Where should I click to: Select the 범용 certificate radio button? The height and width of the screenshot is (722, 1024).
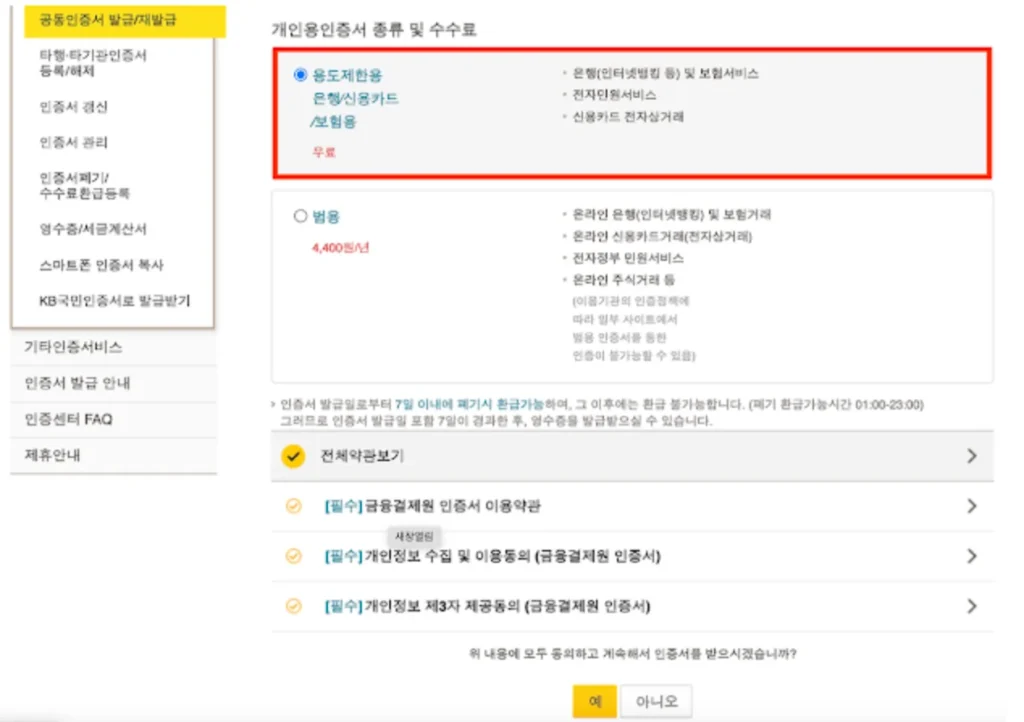[x=300, y=216]
